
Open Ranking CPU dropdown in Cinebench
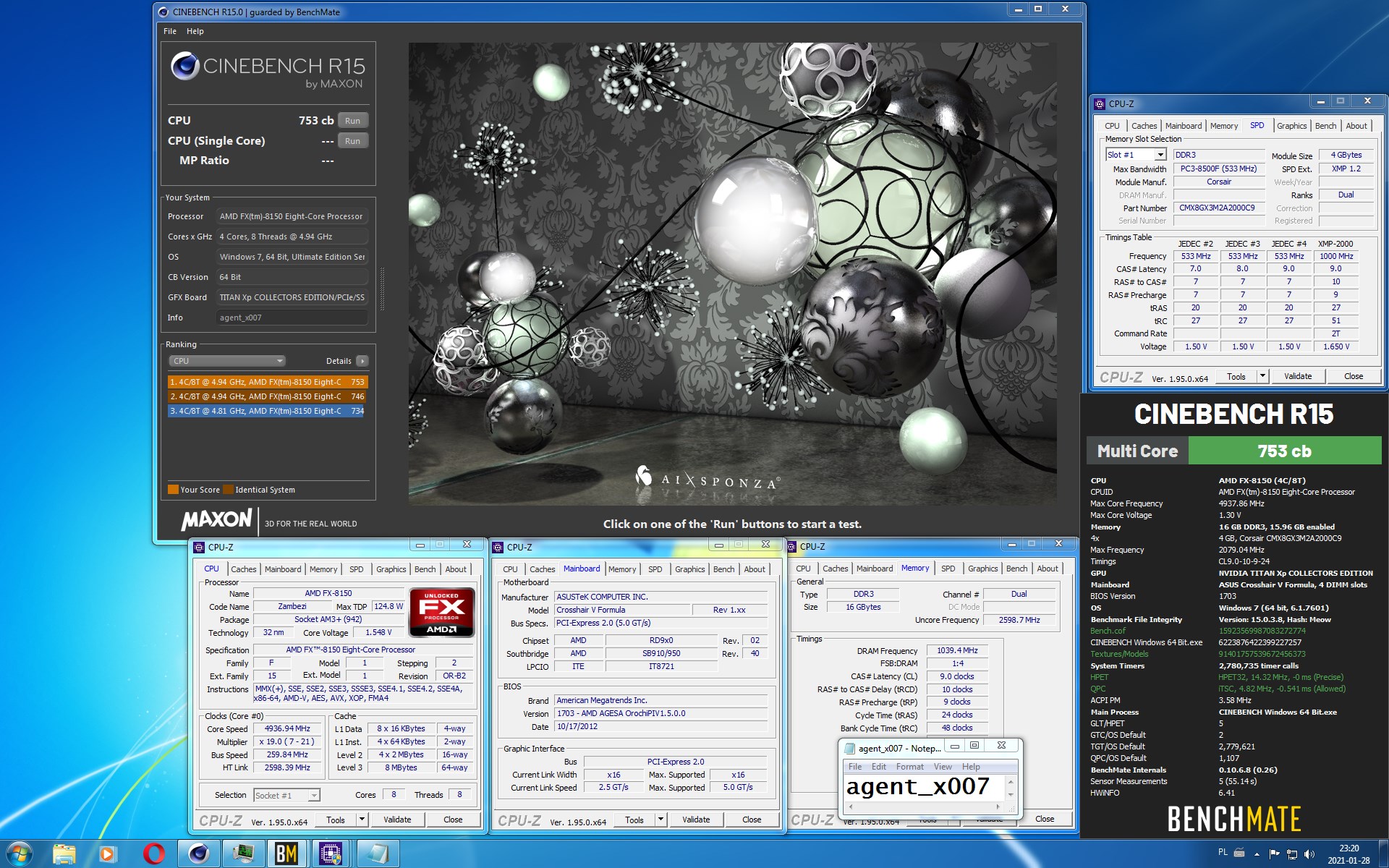pos(227,361)
